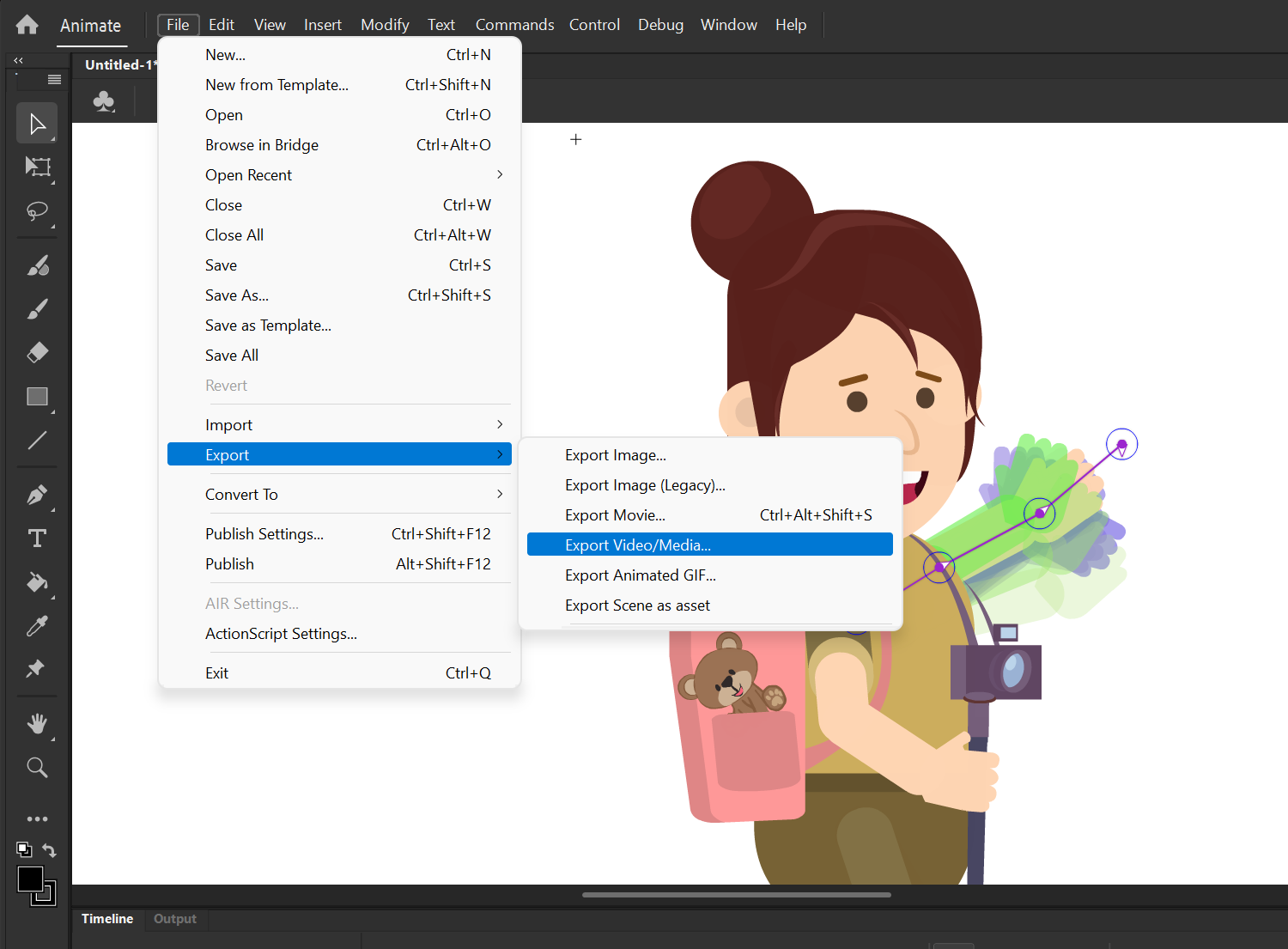Open Publish Settings

[x=264, y=533]
